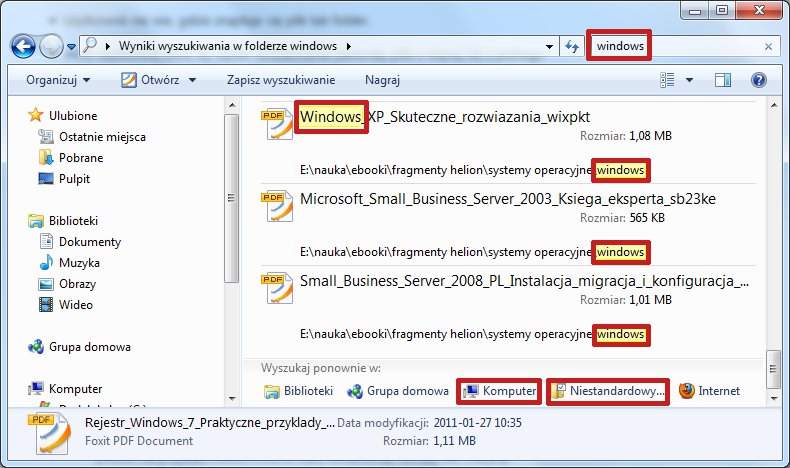The width and height of the screenshot is (790, 468).
Task: Click the Muzyka note icon
Action: coord(46,262)
